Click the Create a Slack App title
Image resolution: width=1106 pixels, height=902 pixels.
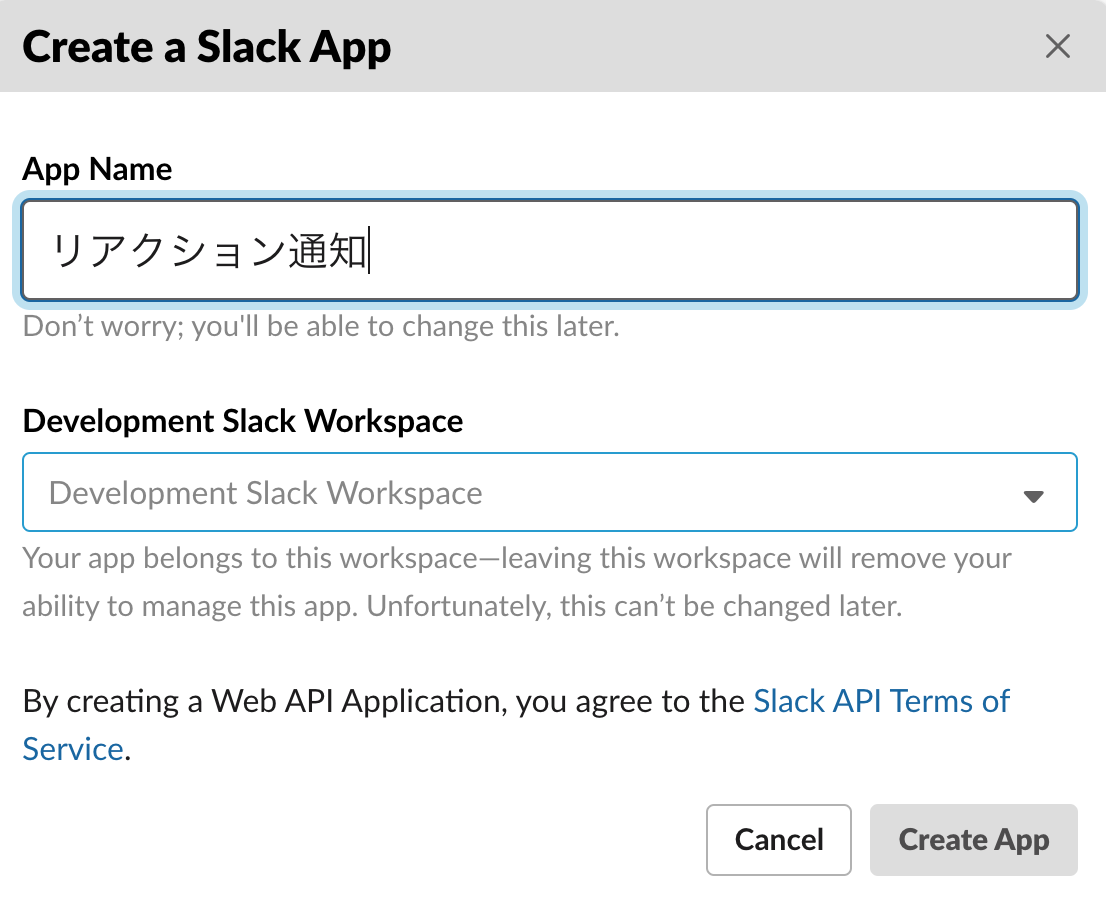coord(207,47)
